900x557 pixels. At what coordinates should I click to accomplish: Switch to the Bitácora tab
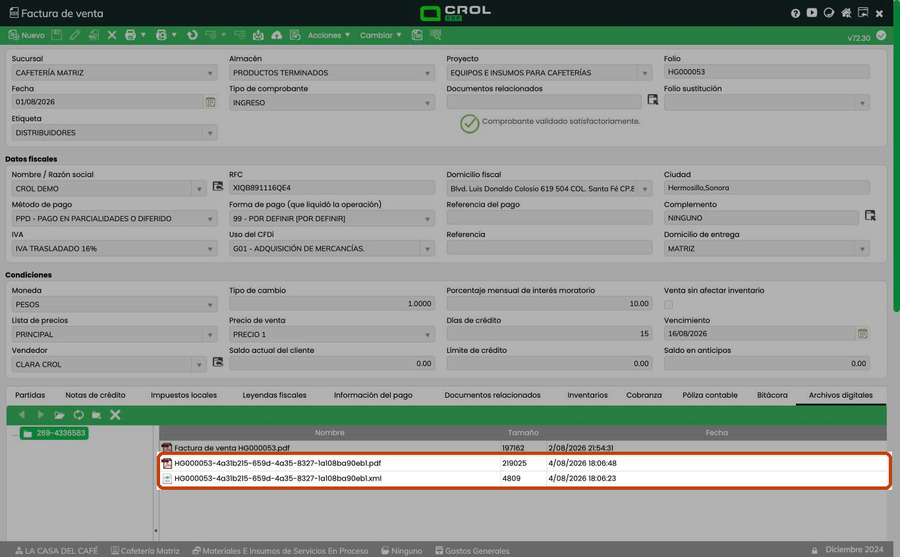[772, 395]
